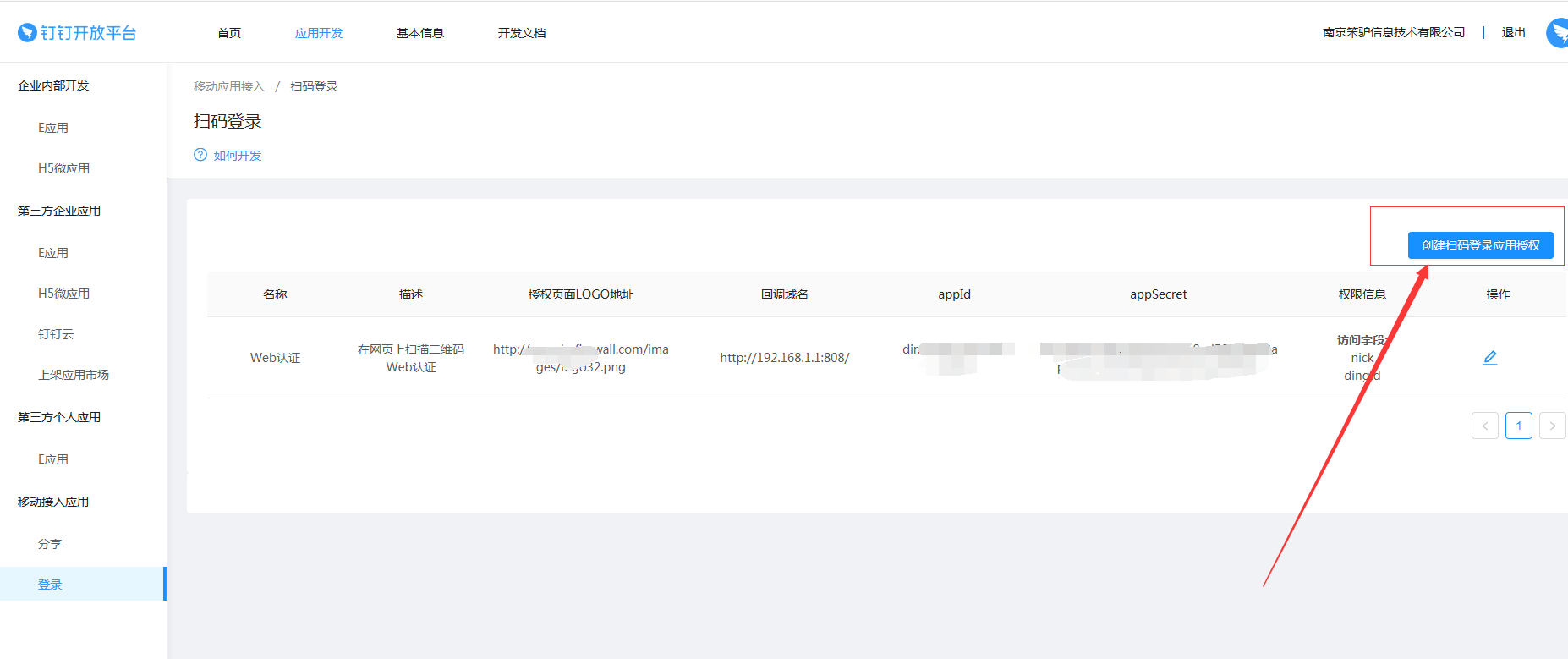The width and height of the screenshot is (1568, 659).
Task: Select 钉钉云 in the sidebar
Action: point(56,334)
